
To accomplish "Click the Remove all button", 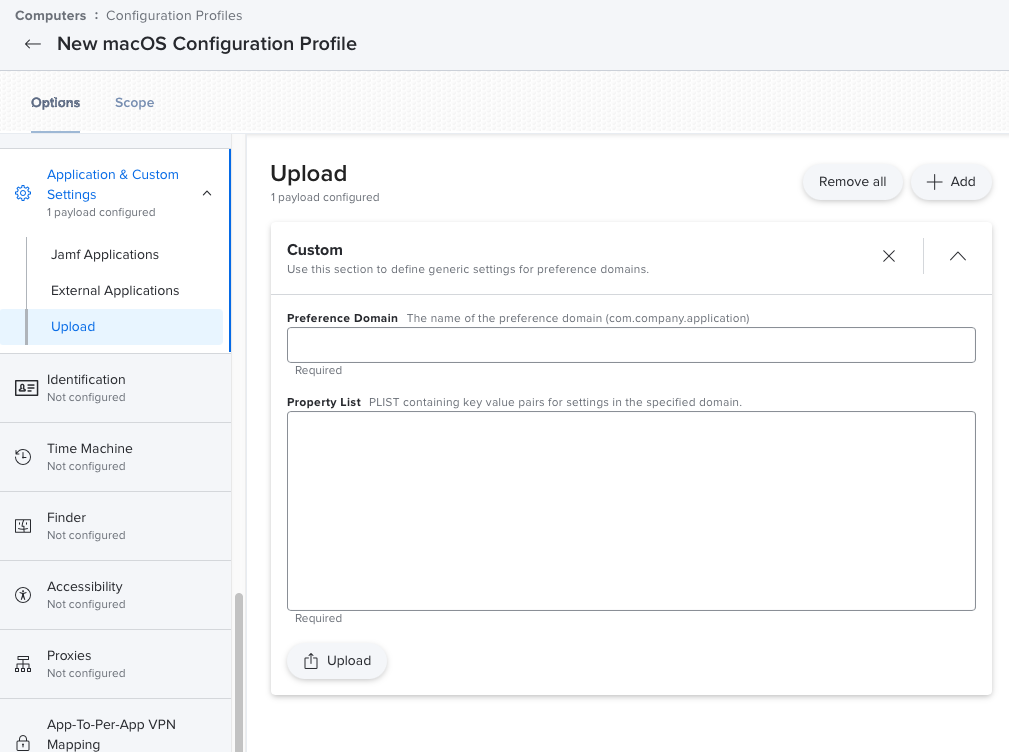I will pos(851,181).
